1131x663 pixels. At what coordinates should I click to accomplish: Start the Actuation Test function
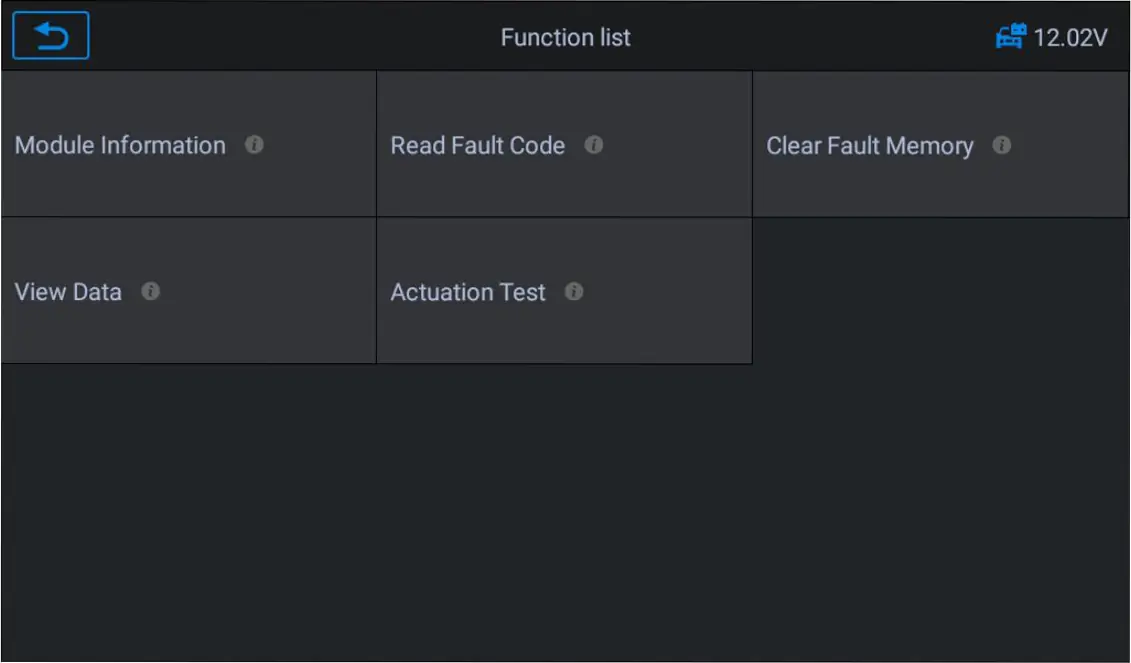coord(565,291)
